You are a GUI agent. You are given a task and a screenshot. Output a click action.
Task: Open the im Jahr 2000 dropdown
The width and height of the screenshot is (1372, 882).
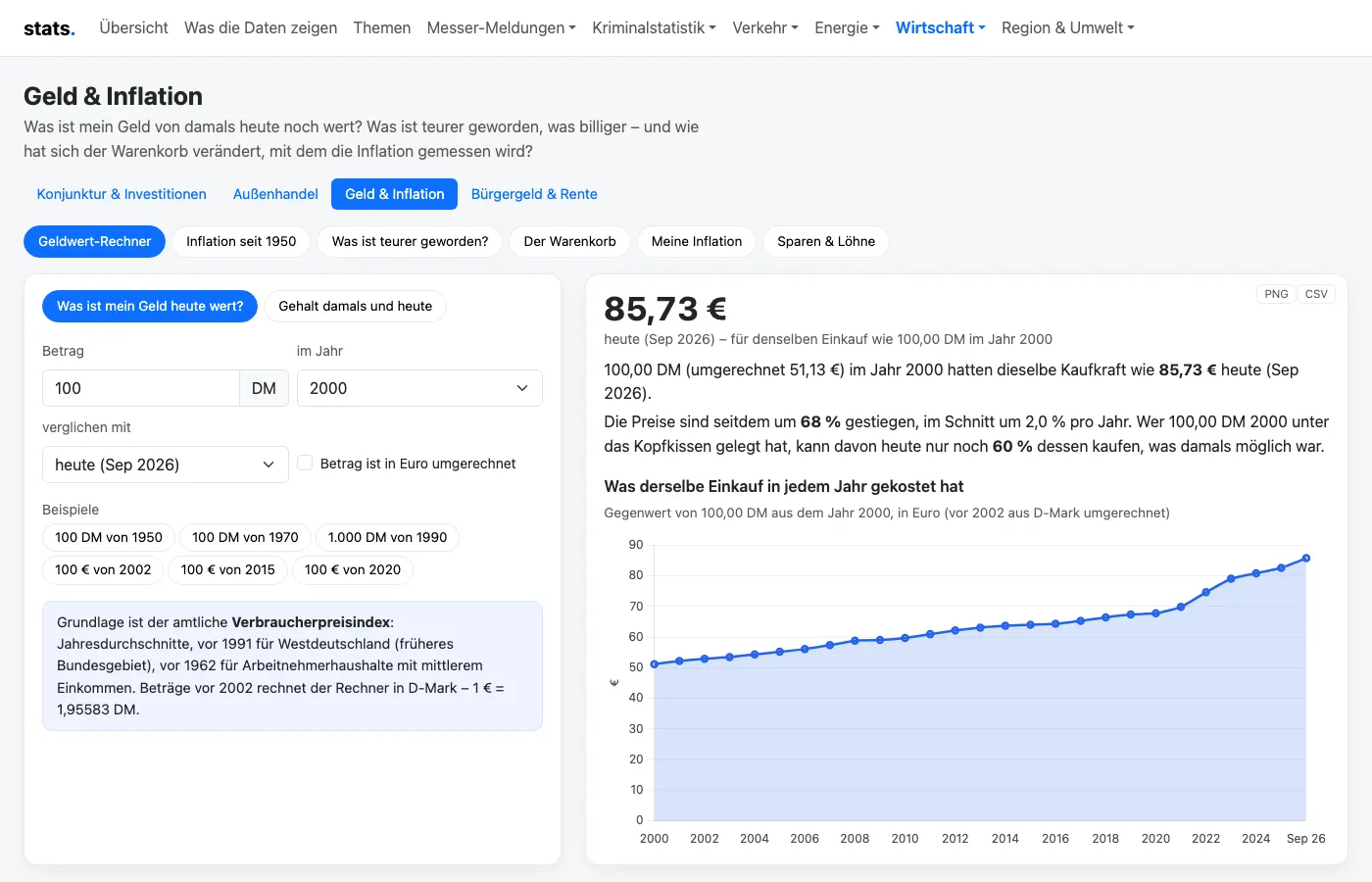(x=419, y=388)
